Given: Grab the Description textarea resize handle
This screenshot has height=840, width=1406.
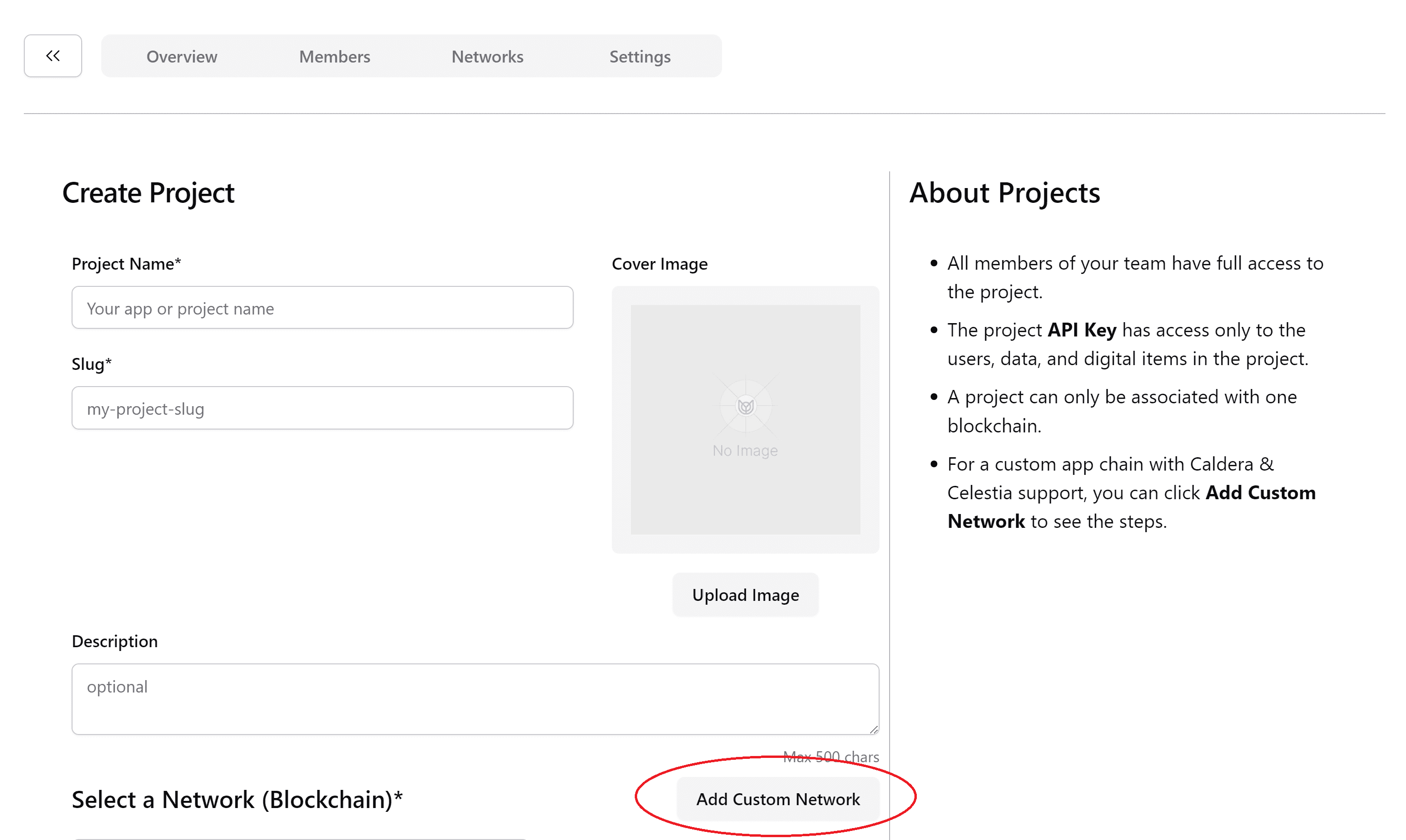Looking at the screenshot, I should pos(873,729).
